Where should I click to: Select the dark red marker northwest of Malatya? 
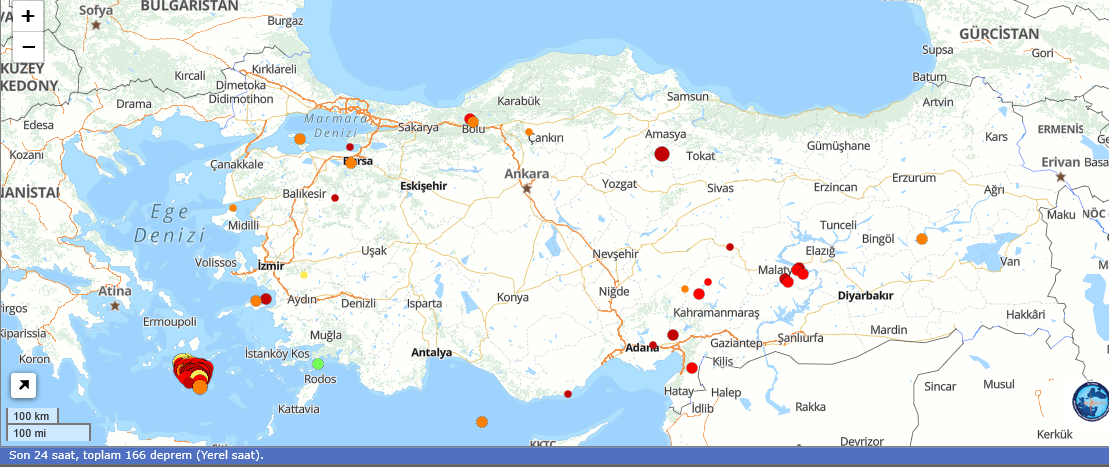pos(730,247)
